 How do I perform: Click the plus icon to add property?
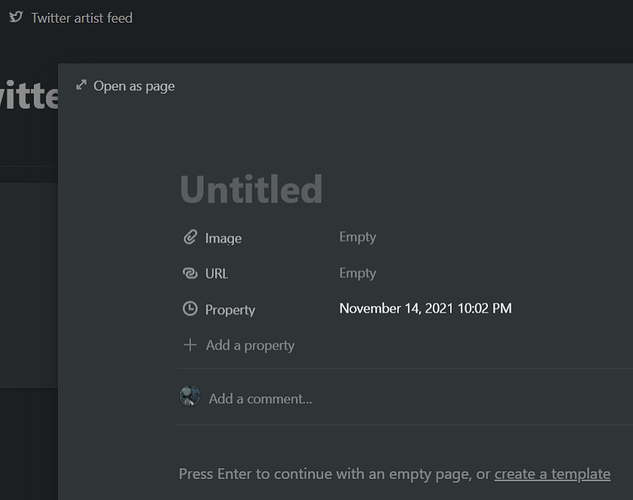point(190,345)
